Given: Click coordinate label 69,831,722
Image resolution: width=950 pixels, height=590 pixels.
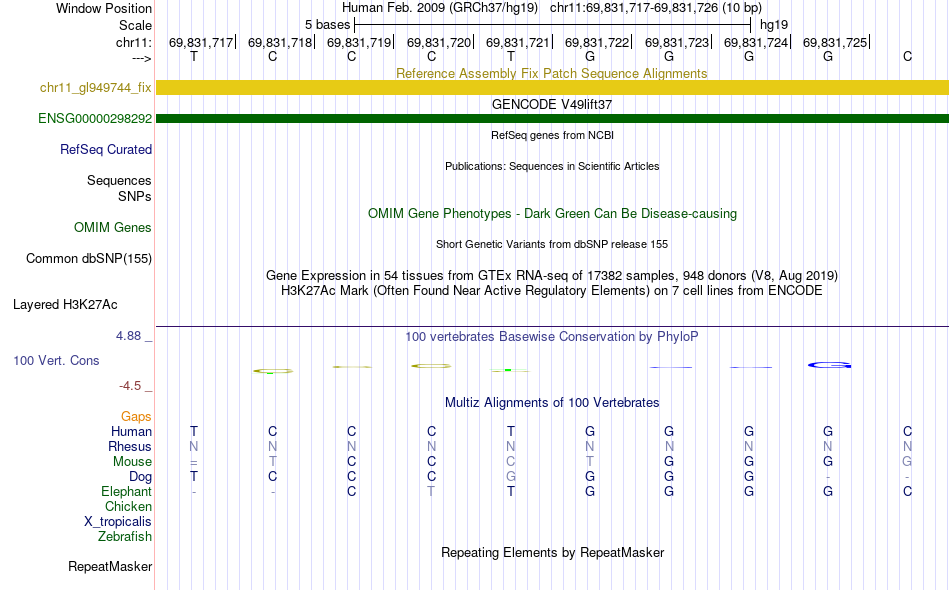Looking at the screenshot, I should 597,42.
